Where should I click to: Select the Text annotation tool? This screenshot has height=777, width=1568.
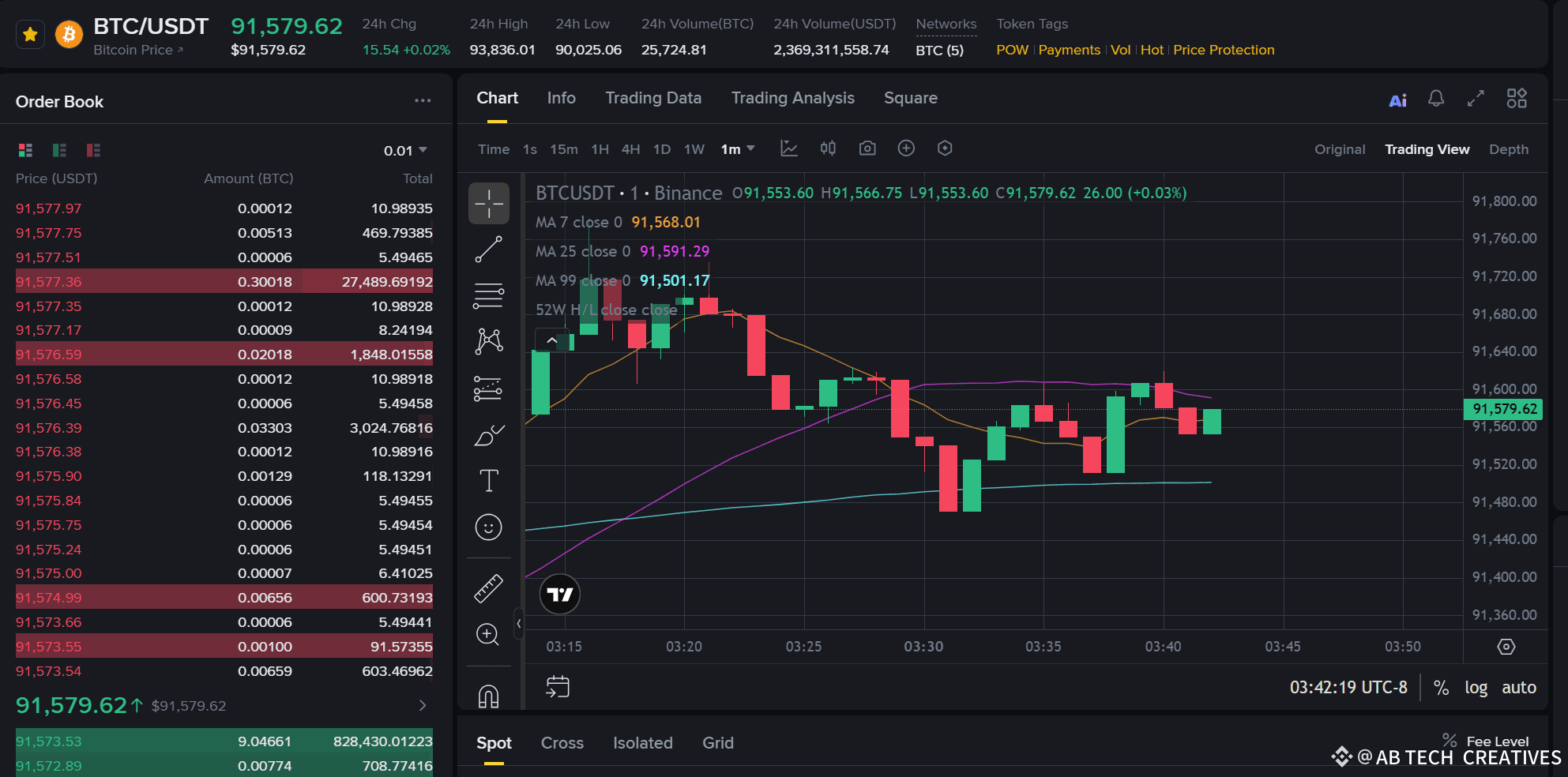(489, 480)
